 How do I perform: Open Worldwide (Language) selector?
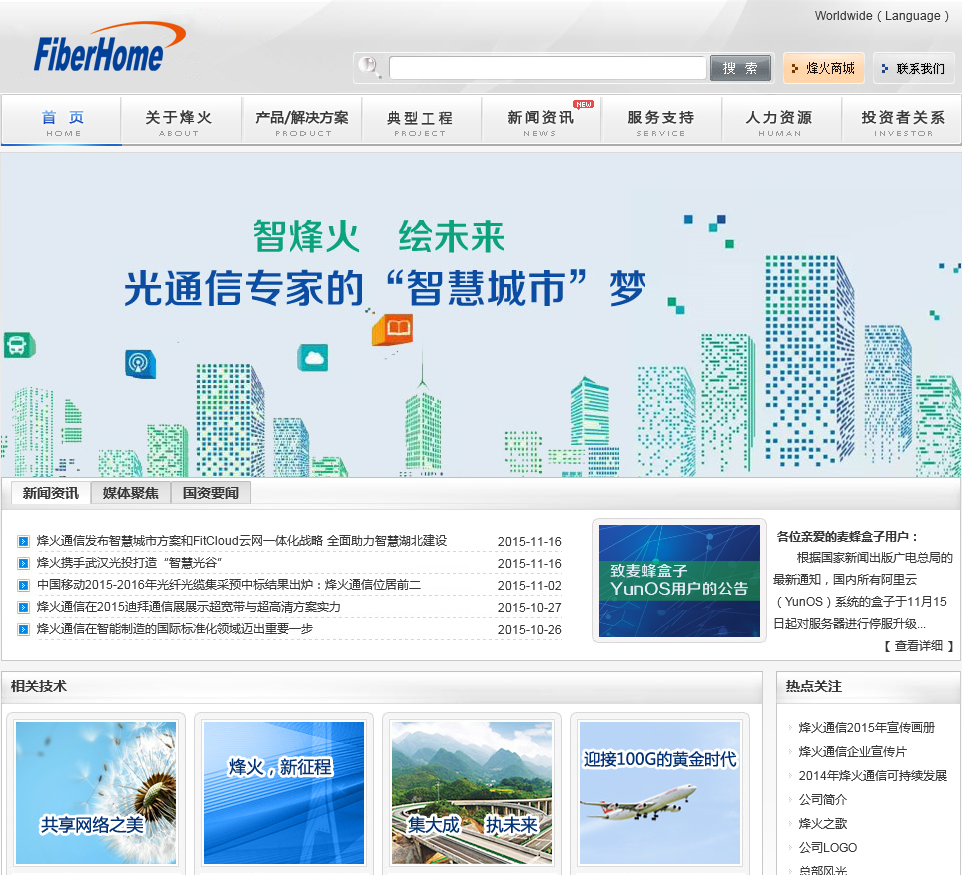point(882,16)
